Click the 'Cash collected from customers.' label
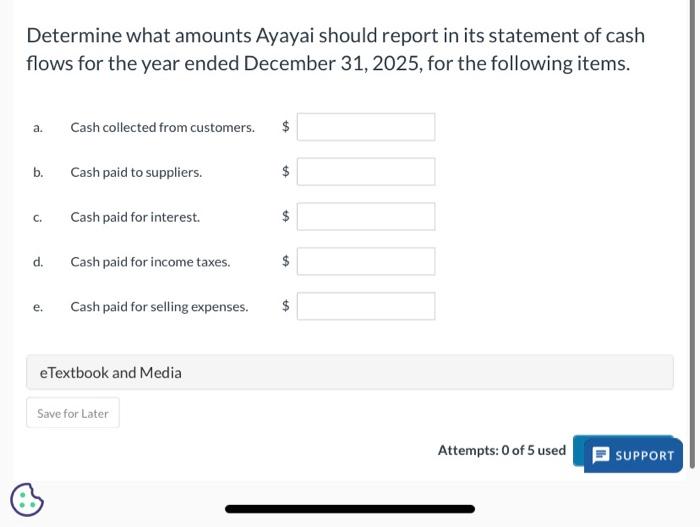Screen dimensions: 700x527 pyautogui.click(x=162, y=127)
